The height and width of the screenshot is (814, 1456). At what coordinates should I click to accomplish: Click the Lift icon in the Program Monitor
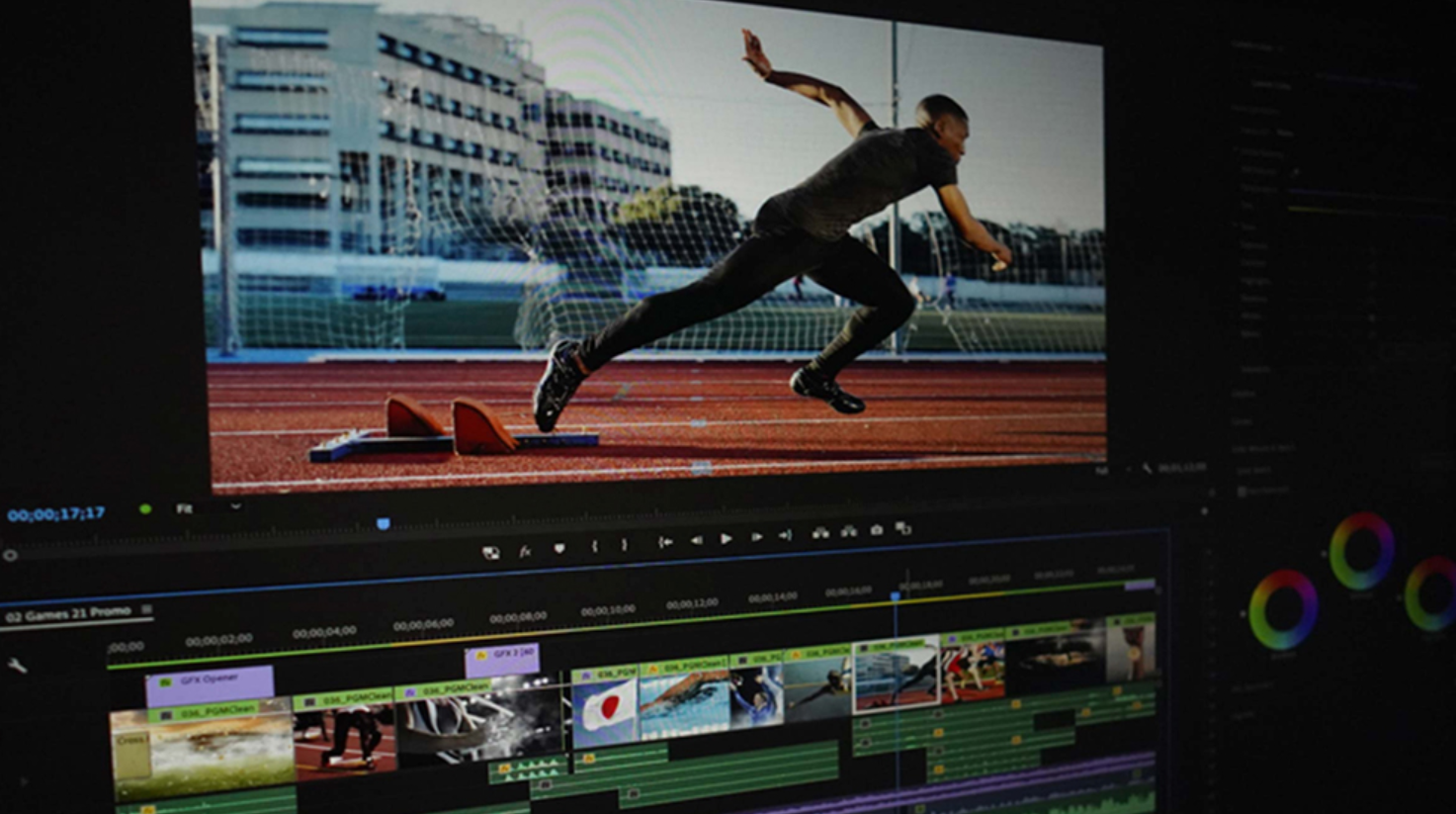click(820, 532)
